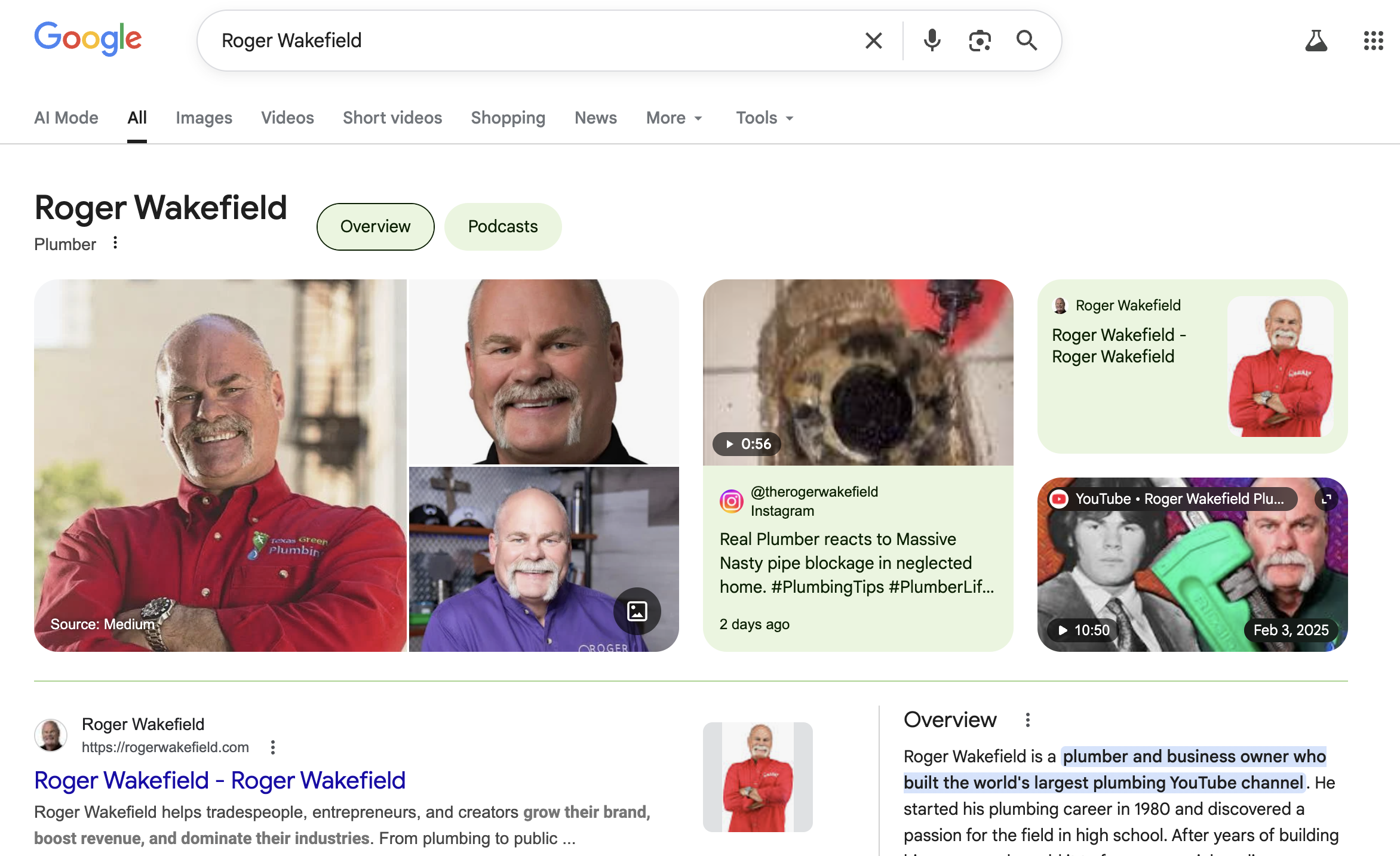Open the three-dot menu next to Plumber
Screen dimensions: 1400x856
114,243
